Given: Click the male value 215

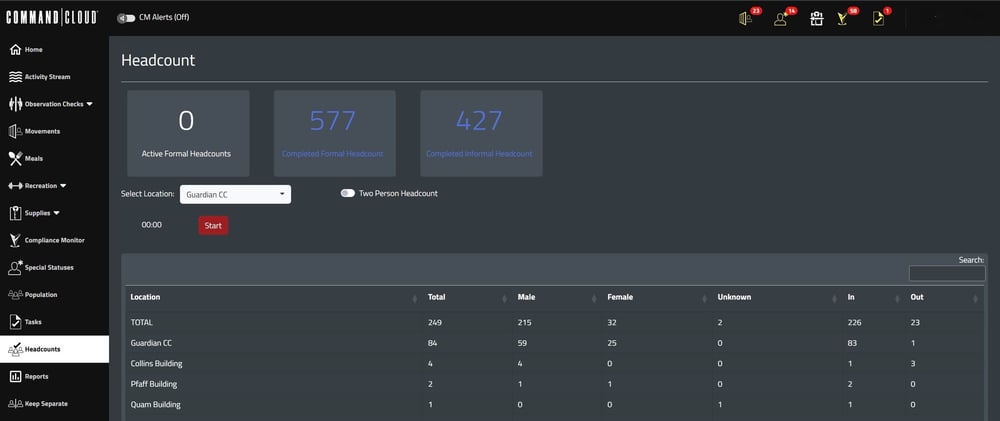Looking at the screenshot, I should point(525,323).
